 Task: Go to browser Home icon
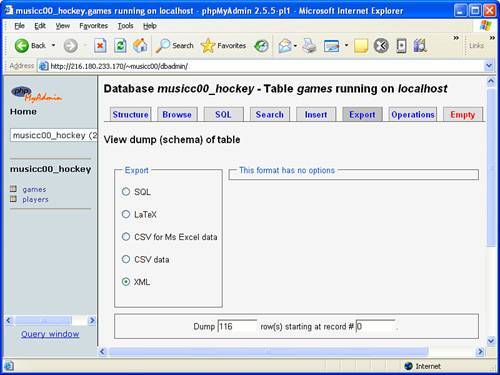(140, 46)
